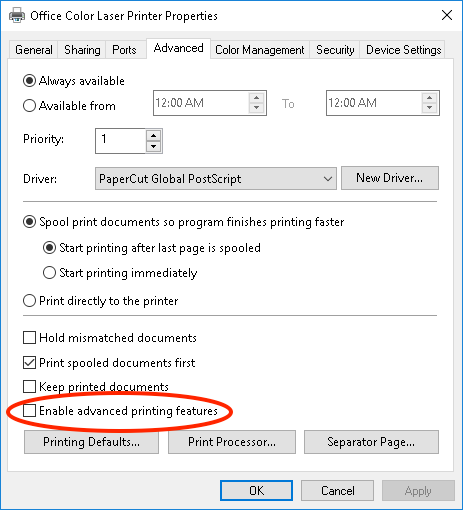Screen dimensions: 463x510
Task: Choose Print directly to the printer
Action: tap(29, 301)
